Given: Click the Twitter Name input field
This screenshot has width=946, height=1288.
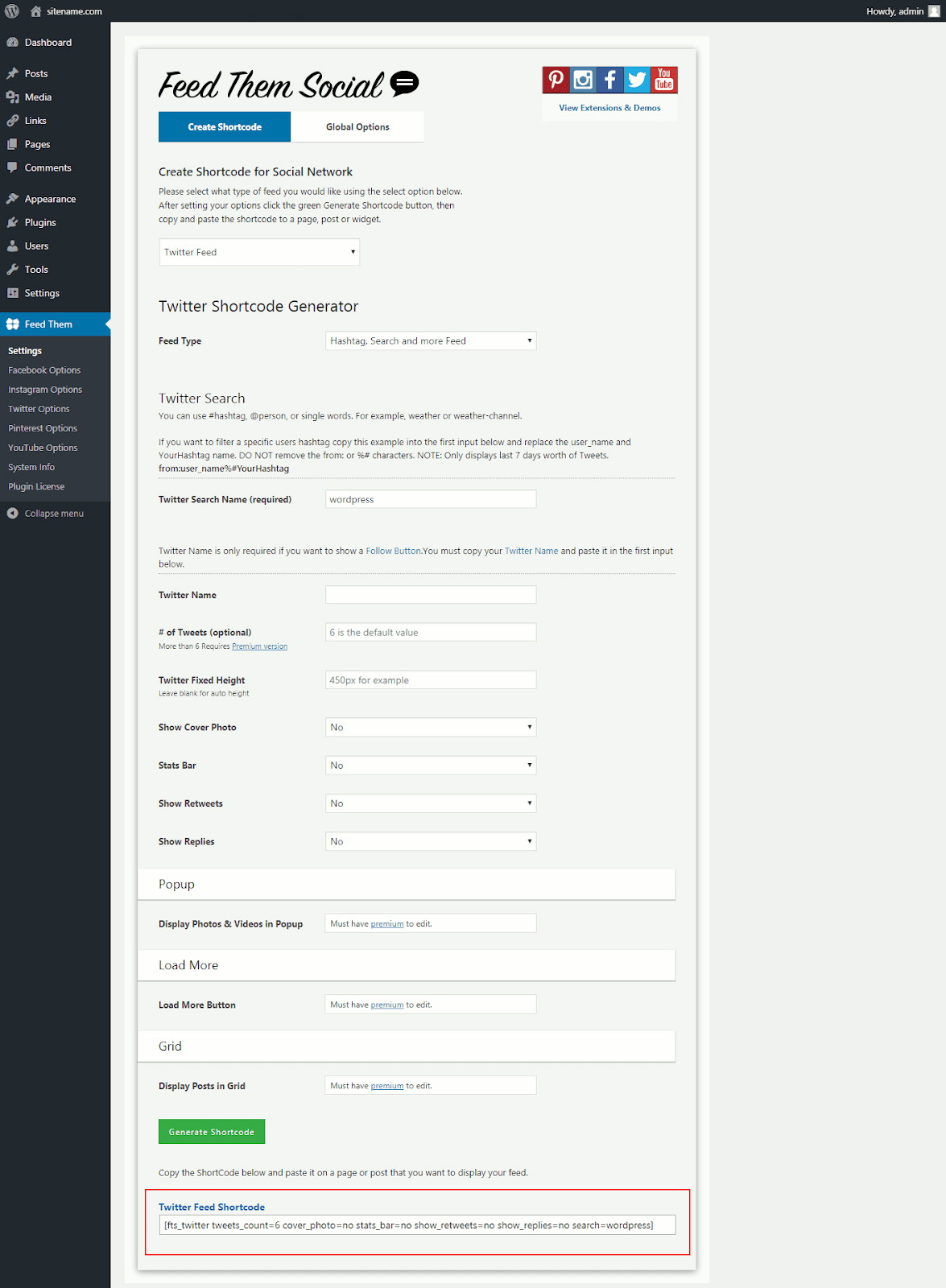Looking at the screenshot, I should tap(431, 595).
